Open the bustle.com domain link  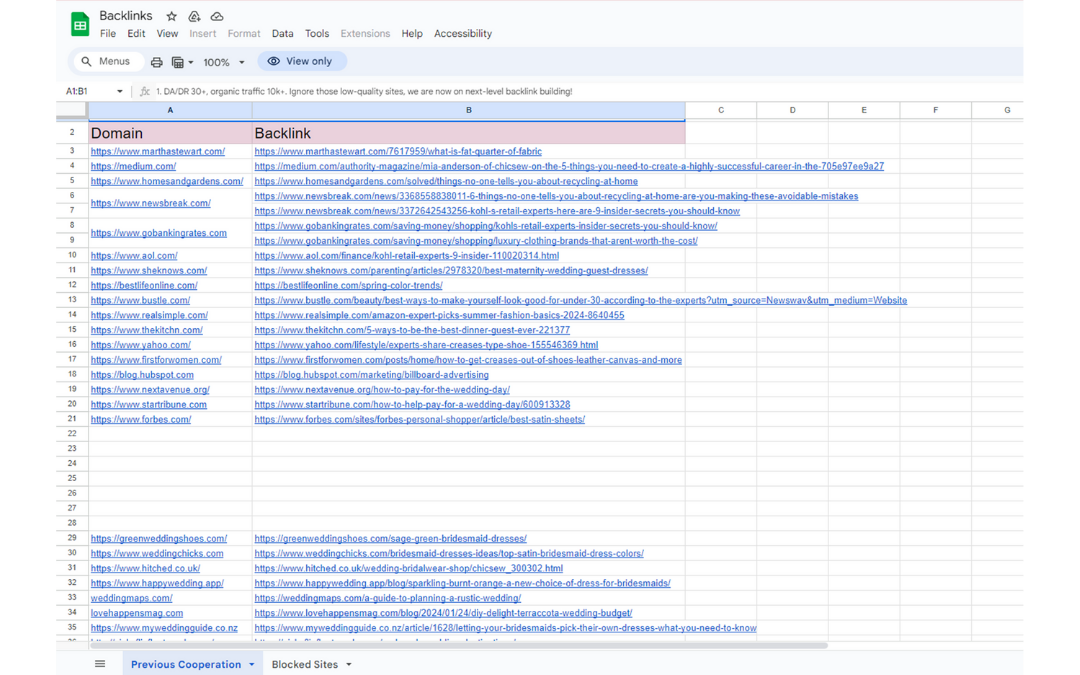(140, 300)
